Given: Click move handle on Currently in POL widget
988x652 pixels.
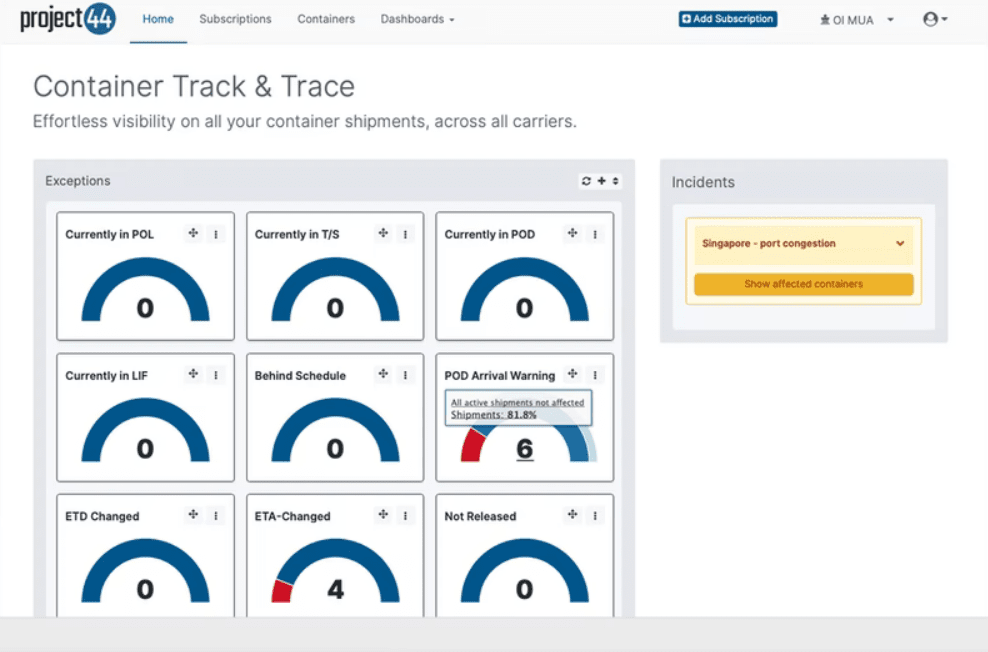Looking at the screenshot, I should [193, 234].
